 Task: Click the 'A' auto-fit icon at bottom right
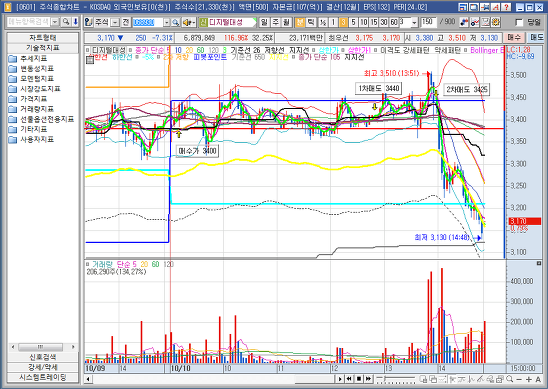(538, 379)
